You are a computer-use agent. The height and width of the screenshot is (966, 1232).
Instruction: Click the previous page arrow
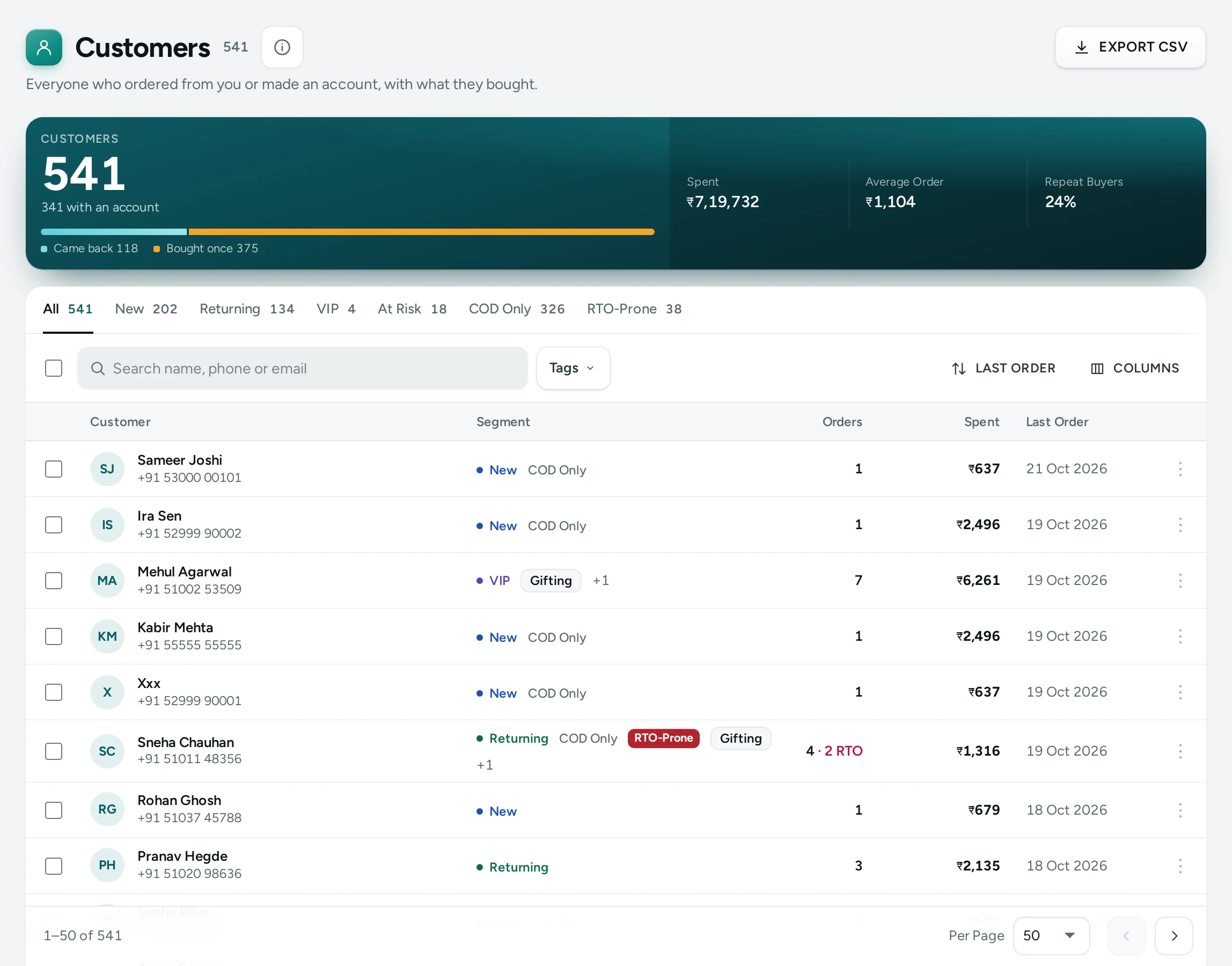(x=1126, y=936)
